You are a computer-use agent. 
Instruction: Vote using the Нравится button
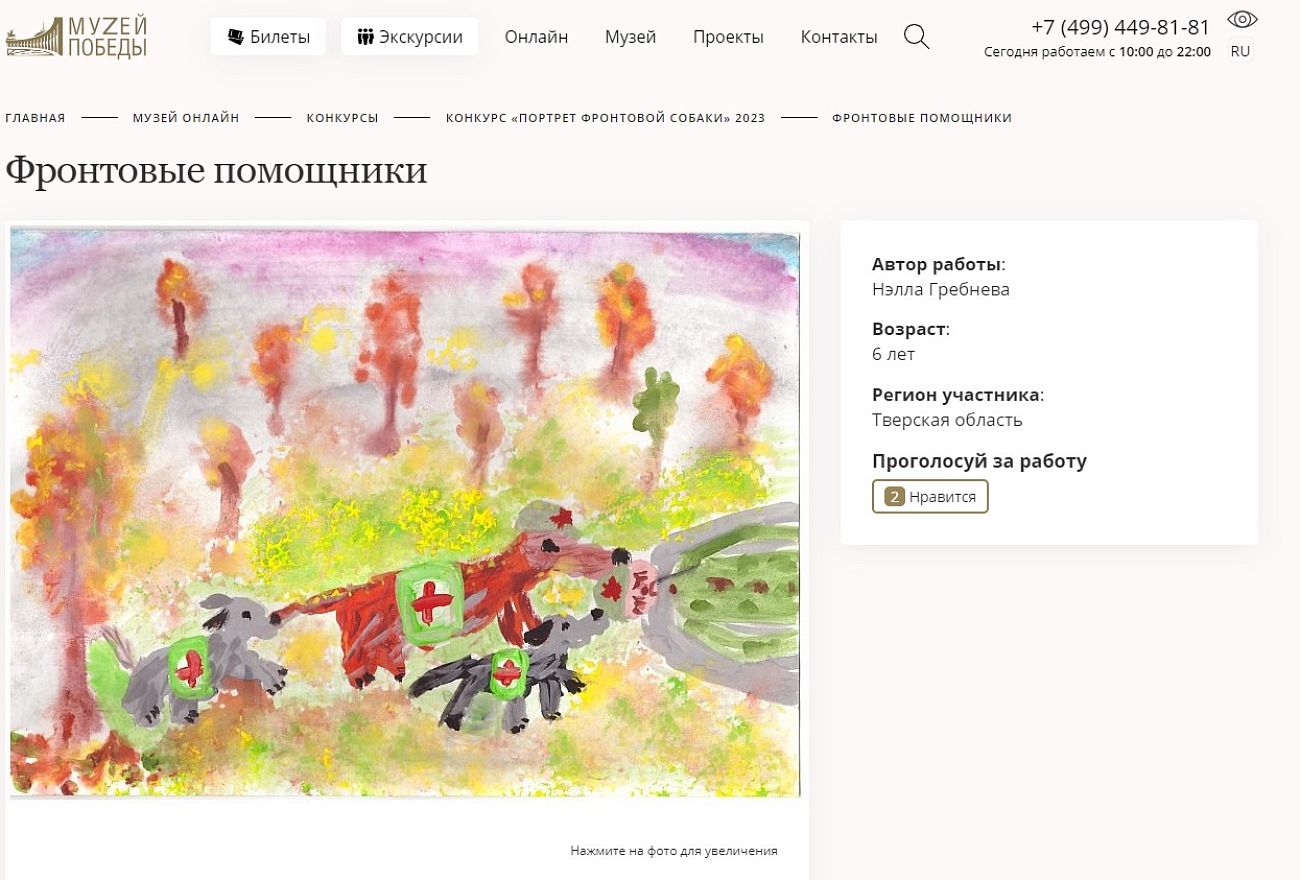point(930,496)
